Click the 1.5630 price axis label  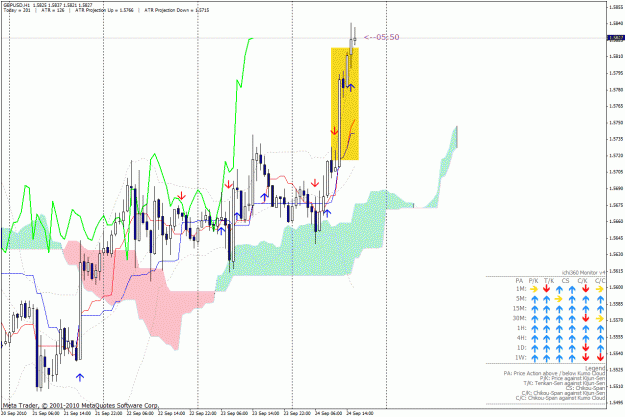(x=616, y=254)
